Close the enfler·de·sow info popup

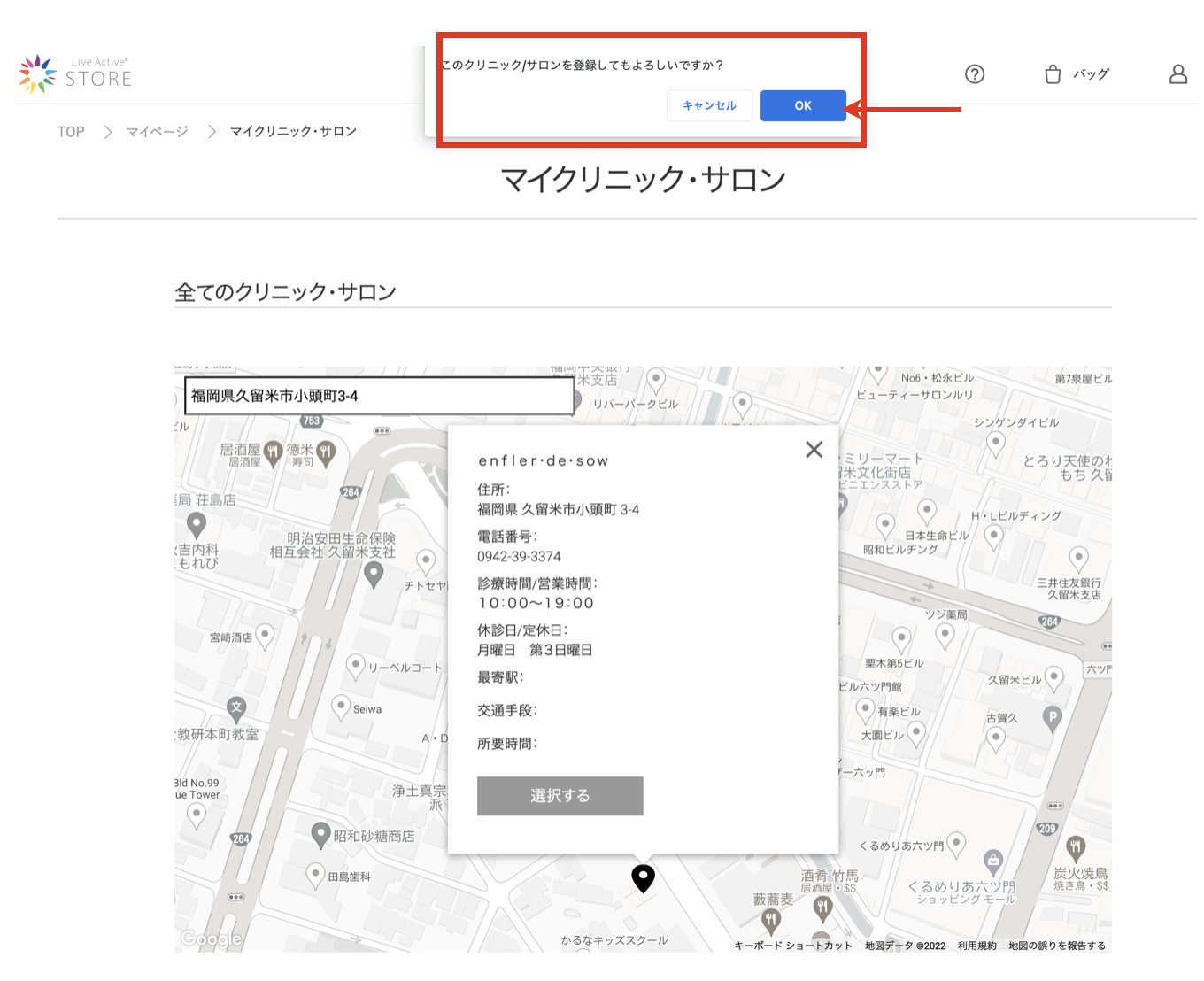pos(814,450)
